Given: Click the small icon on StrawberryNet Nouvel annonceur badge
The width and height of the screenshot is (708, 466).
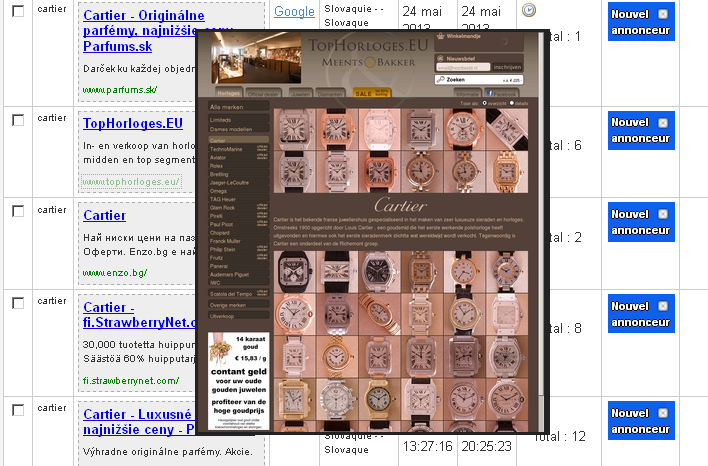Looking at the screenshot, I should pyautogui.click(x=662, y=306).
